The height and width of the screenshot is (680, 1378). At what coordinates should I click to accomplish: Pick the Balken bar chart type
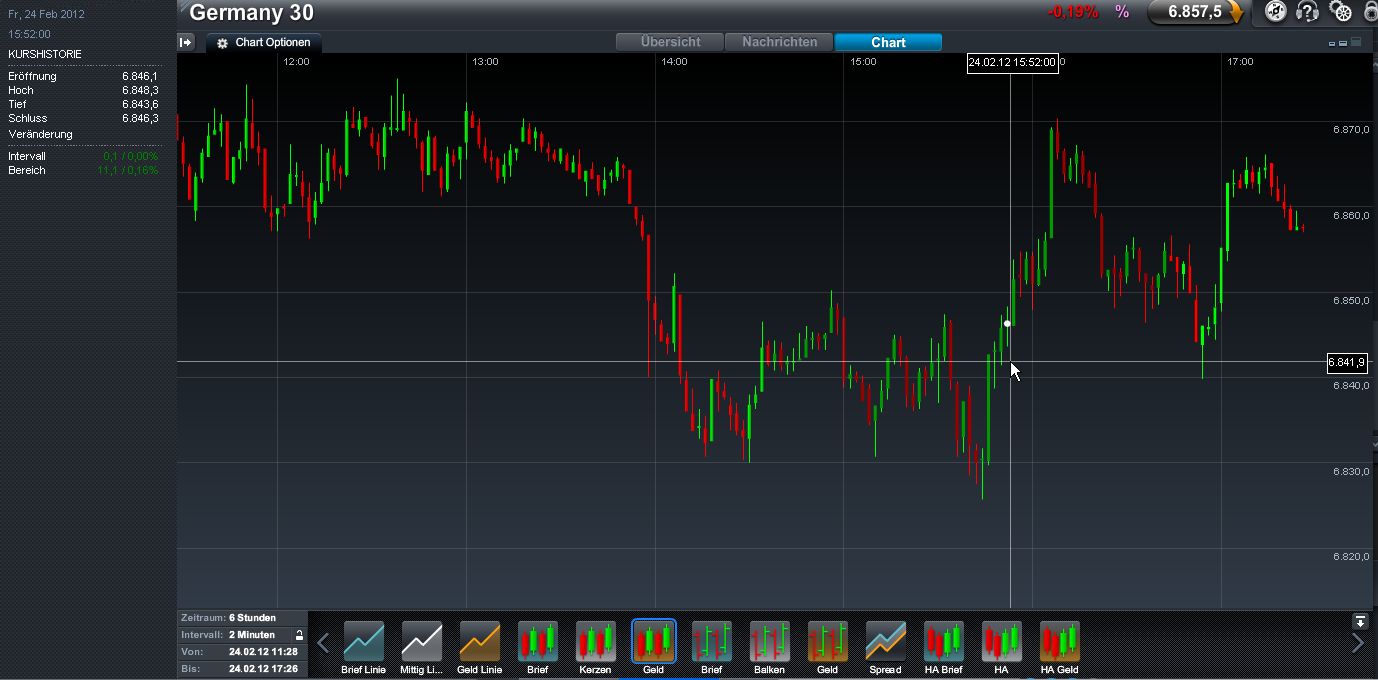(769, 642)
